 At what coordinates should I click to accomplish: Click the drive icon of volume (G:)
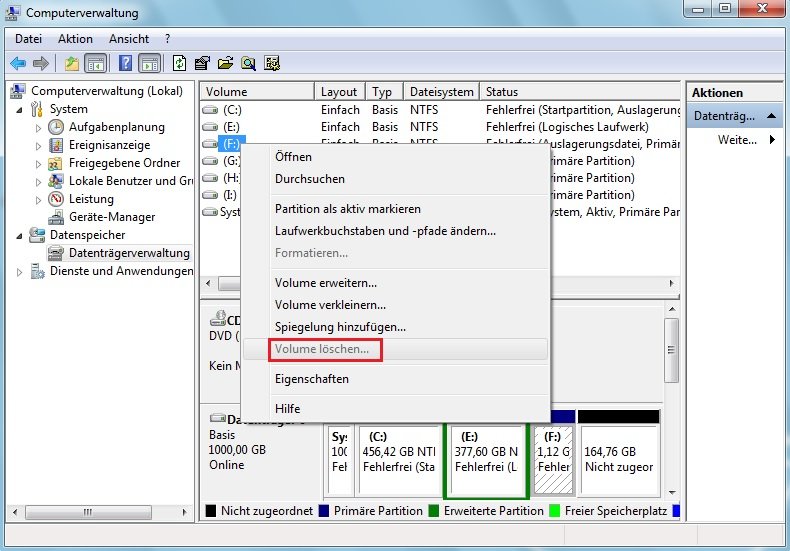210,161
